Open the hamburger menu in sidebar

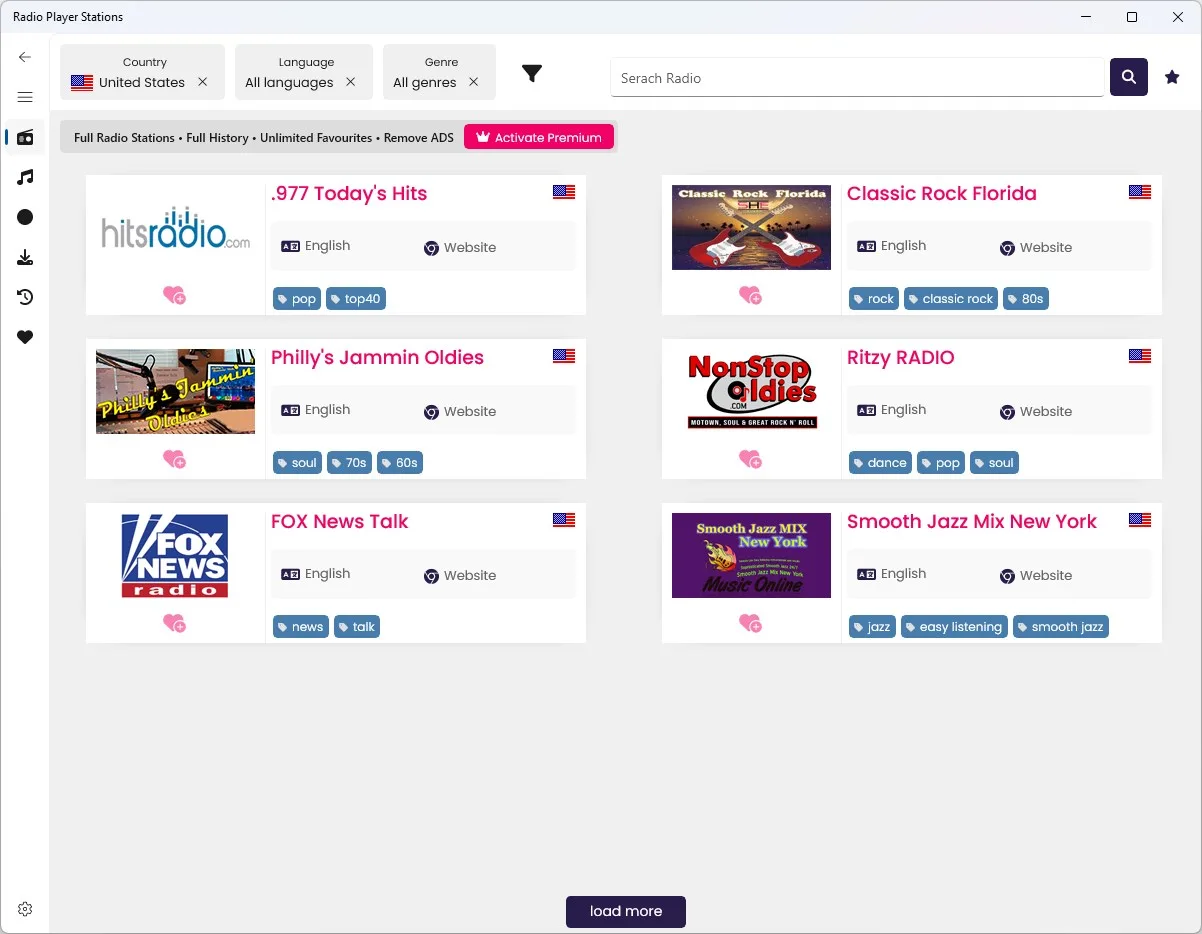[25, 97]
